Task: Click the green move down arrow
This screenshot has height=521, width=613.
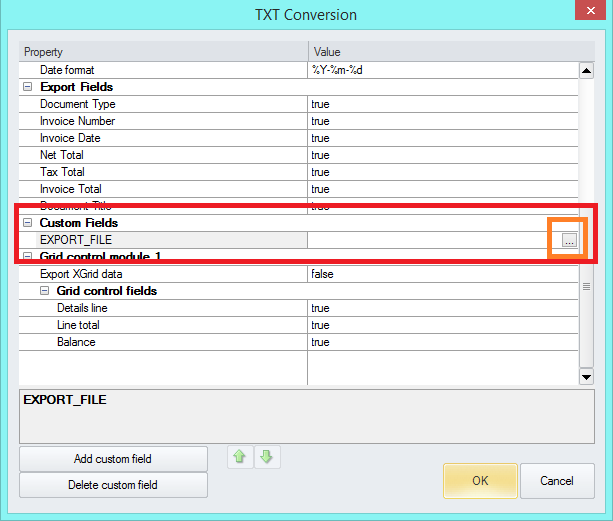Action: (x=265, y=458)
